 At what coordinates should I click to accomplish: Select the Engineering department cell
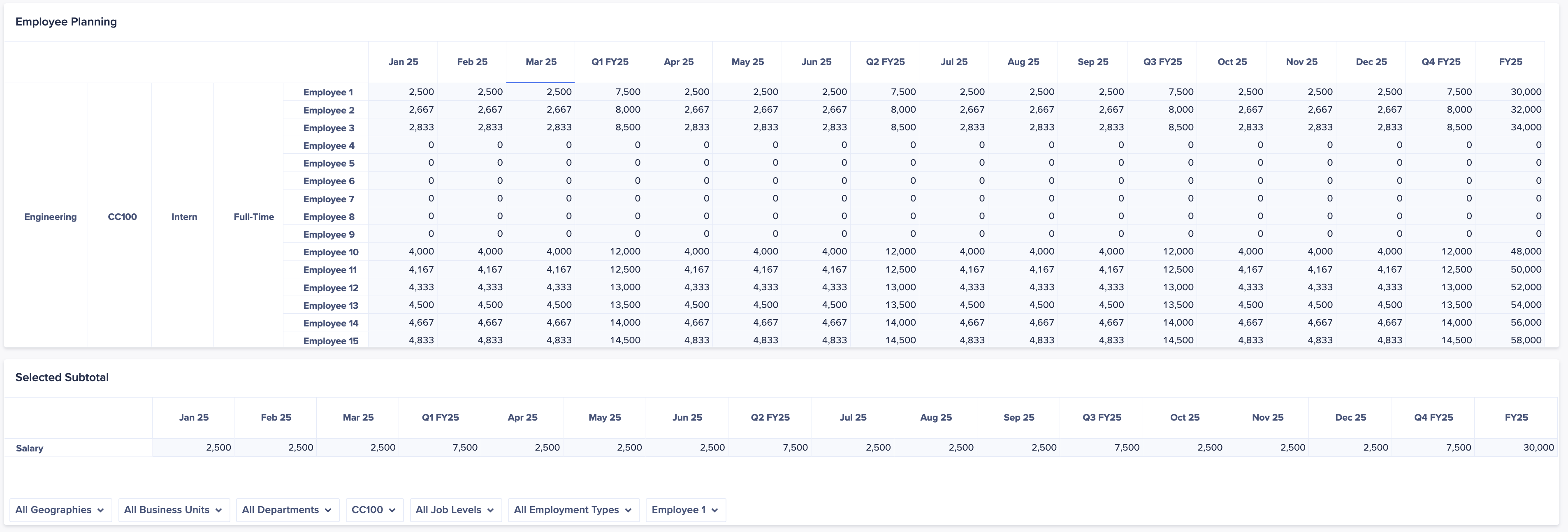pyautogui.click(x=51, y=217)
